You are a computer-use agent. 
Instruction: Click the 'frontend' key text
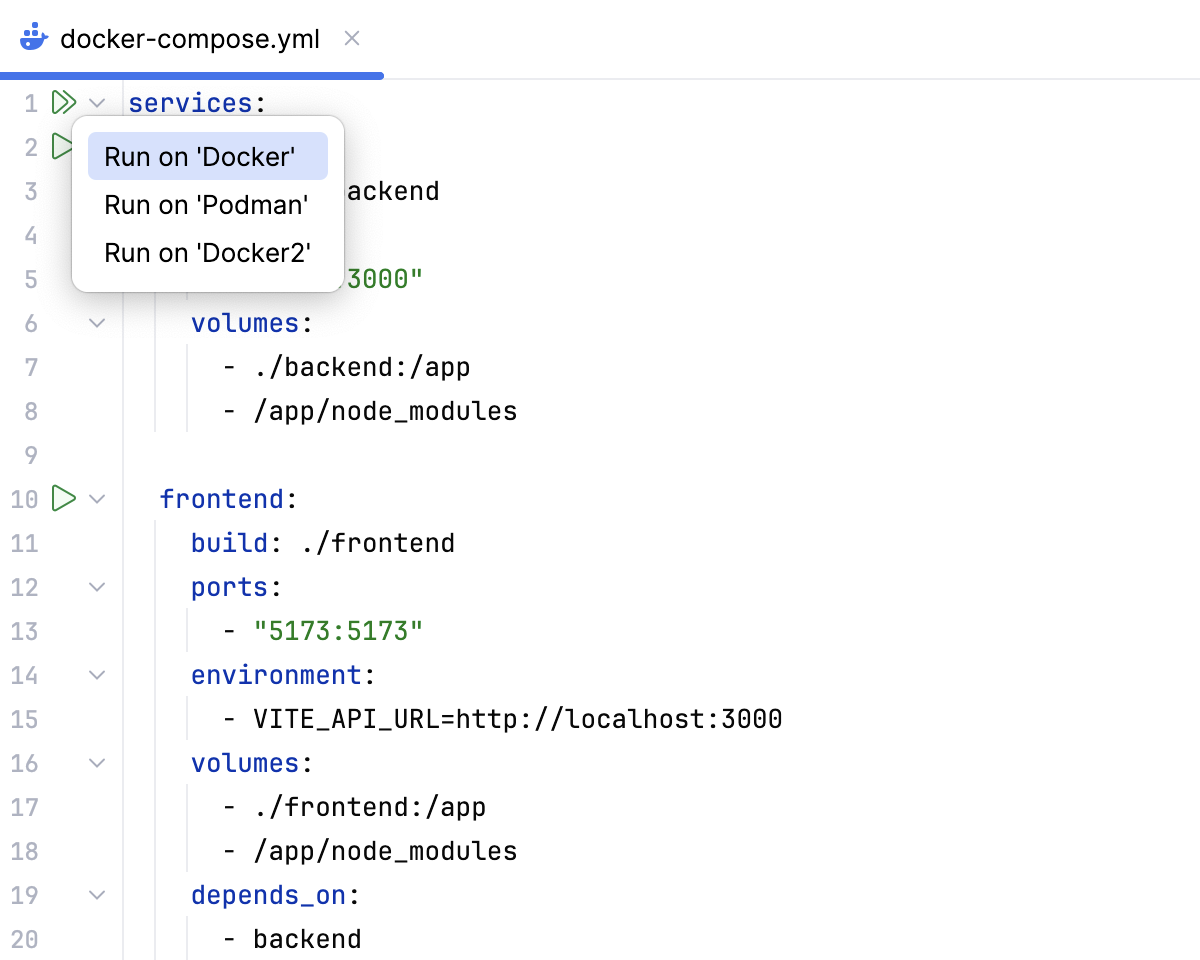(222, 499)
